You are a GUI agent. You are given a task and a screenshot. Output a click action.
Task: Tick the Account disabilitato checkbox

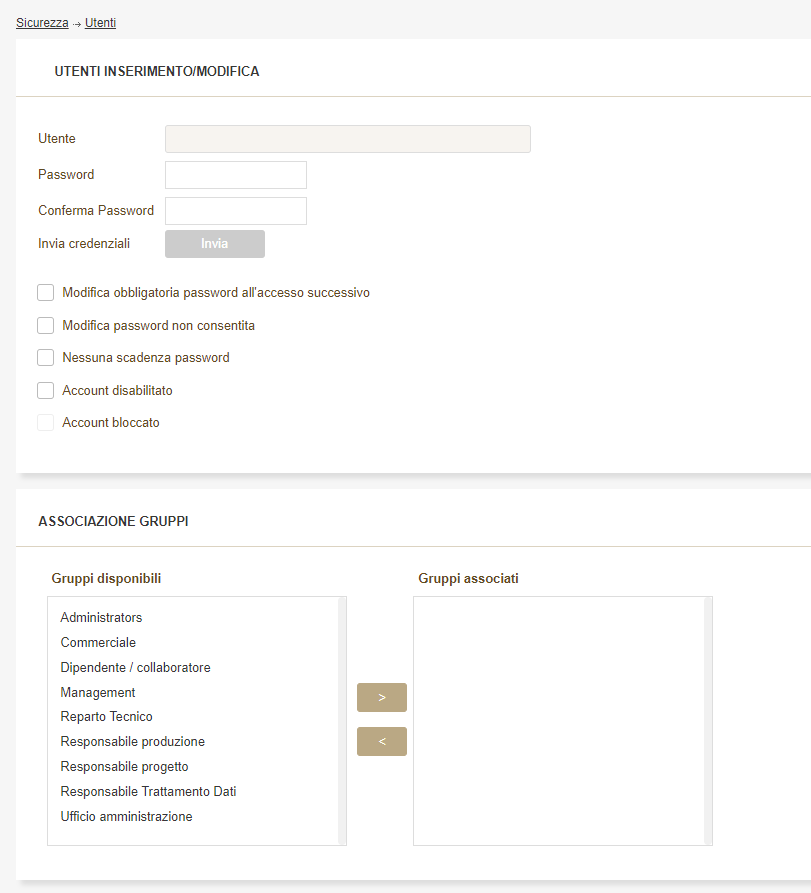[x=46, y=391]
